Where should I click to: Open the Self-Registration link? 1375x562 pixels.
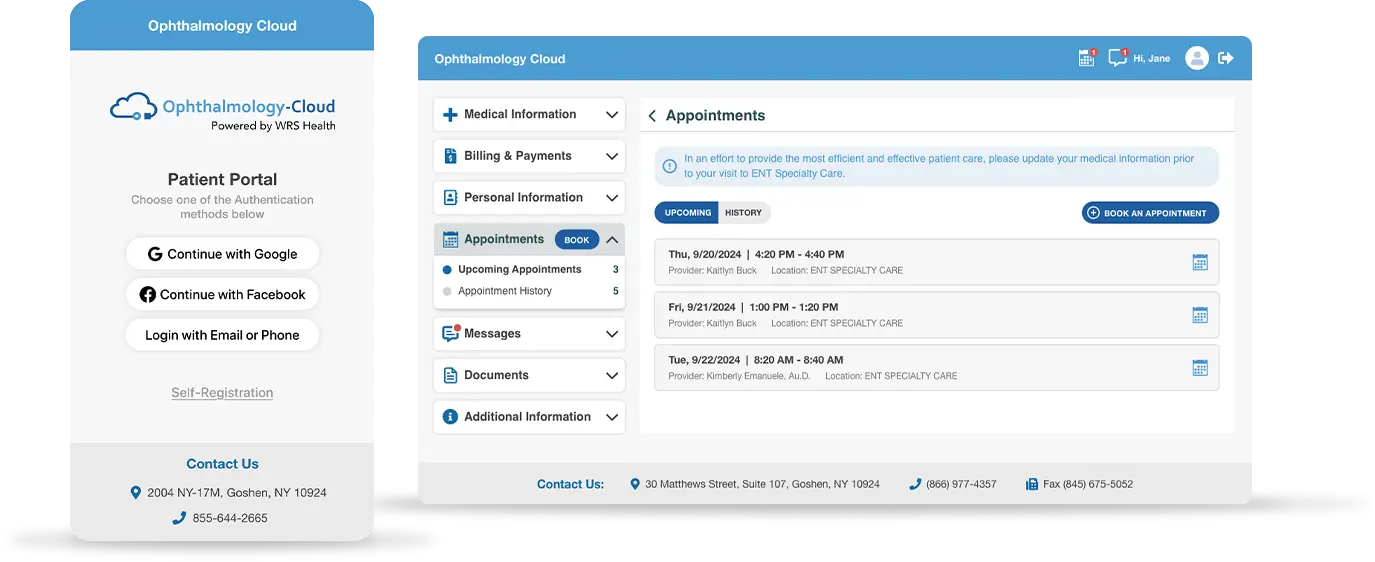point(222,393)
